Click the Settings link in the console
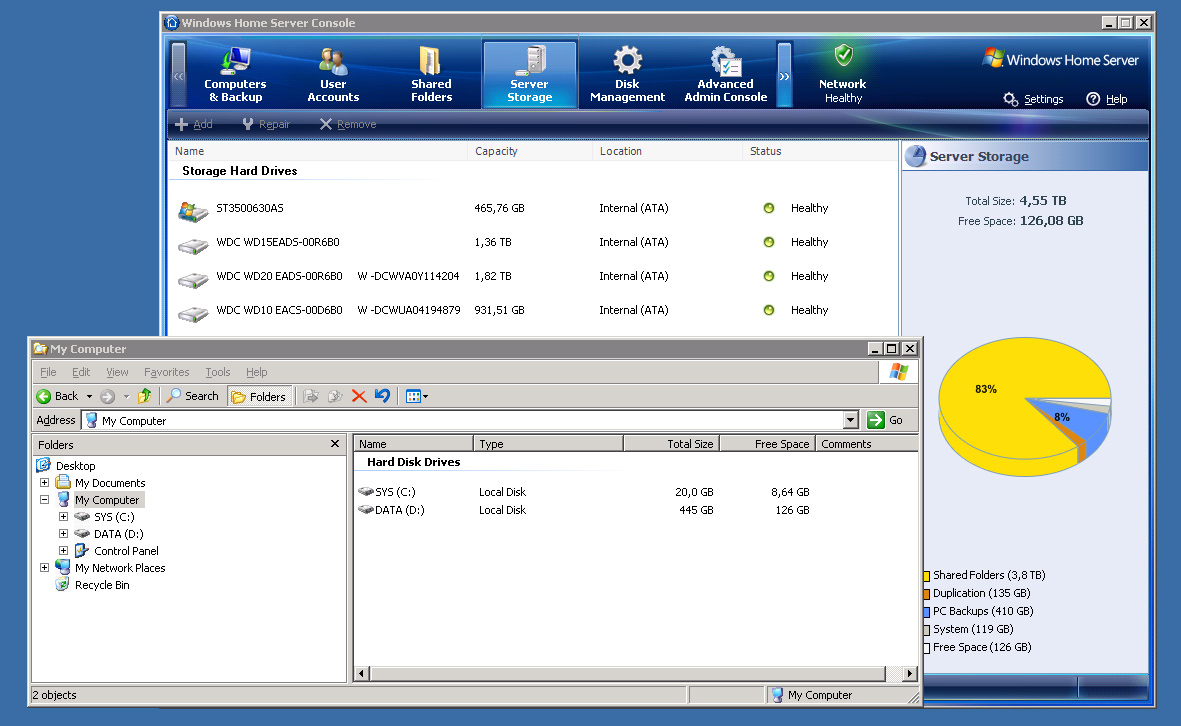This screenshot has height=726, width=1181. pos(1034,99)
